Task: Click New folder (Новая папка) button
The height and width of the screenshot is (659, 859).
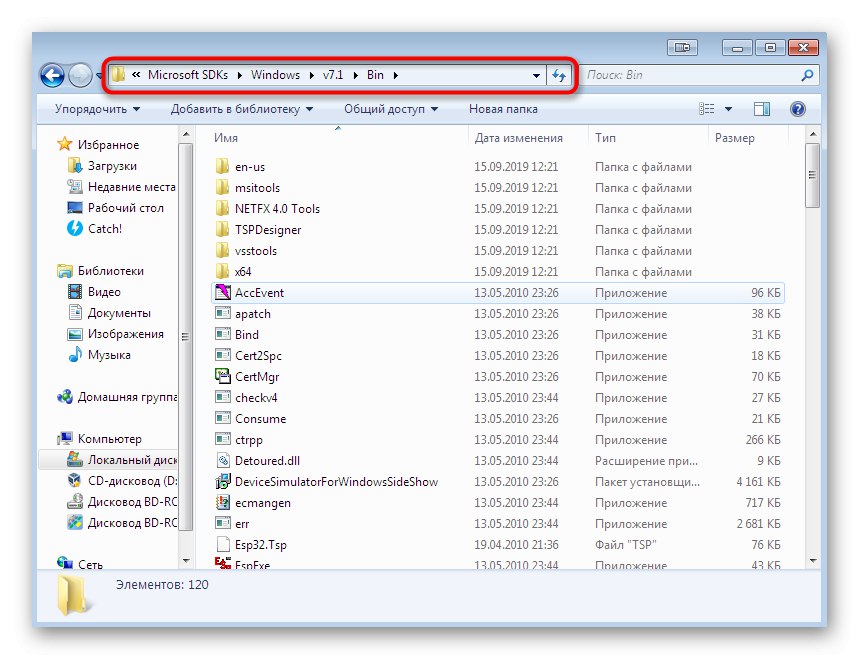Action: 503,109
